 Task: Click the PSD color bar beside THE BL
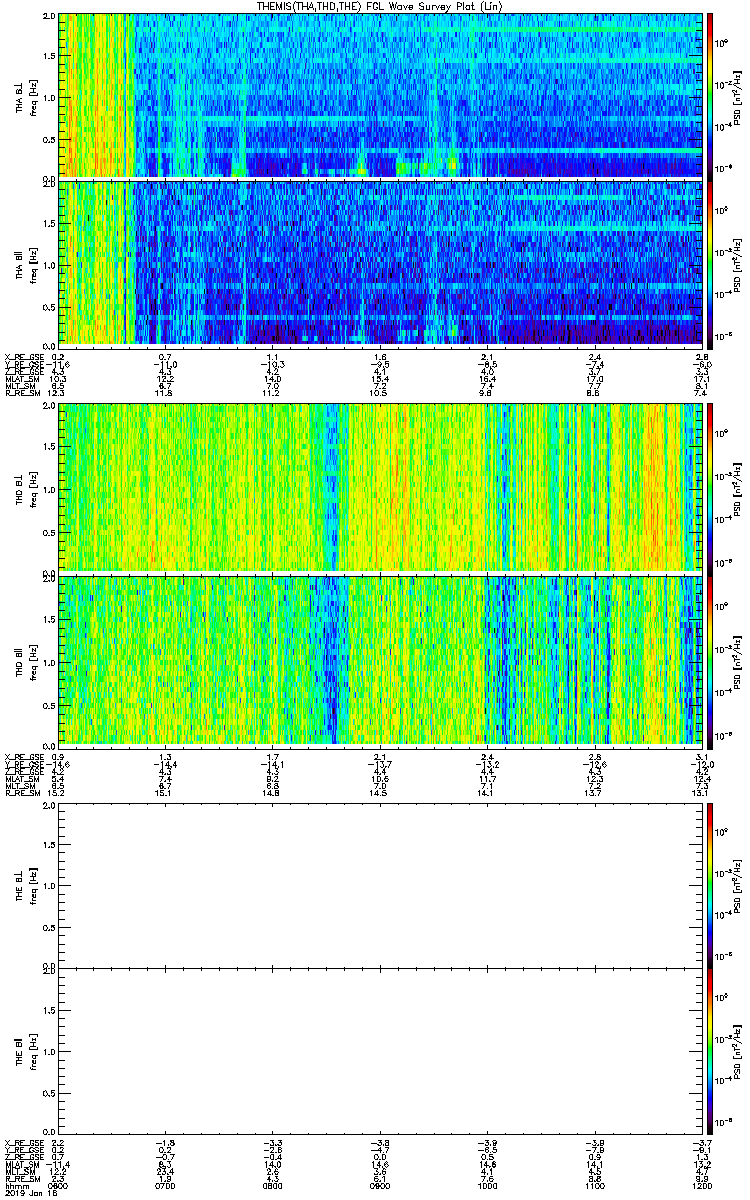(710, 885)
